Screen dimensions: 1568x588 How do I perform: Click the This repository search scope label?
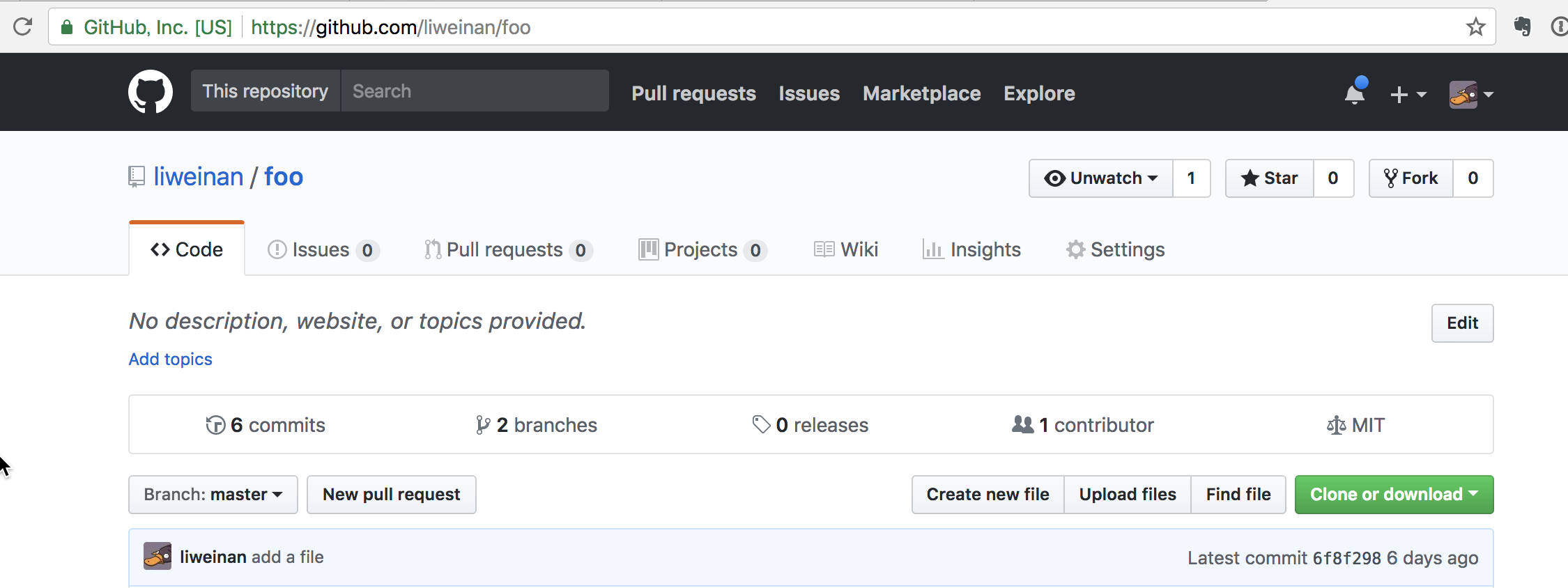266,91
